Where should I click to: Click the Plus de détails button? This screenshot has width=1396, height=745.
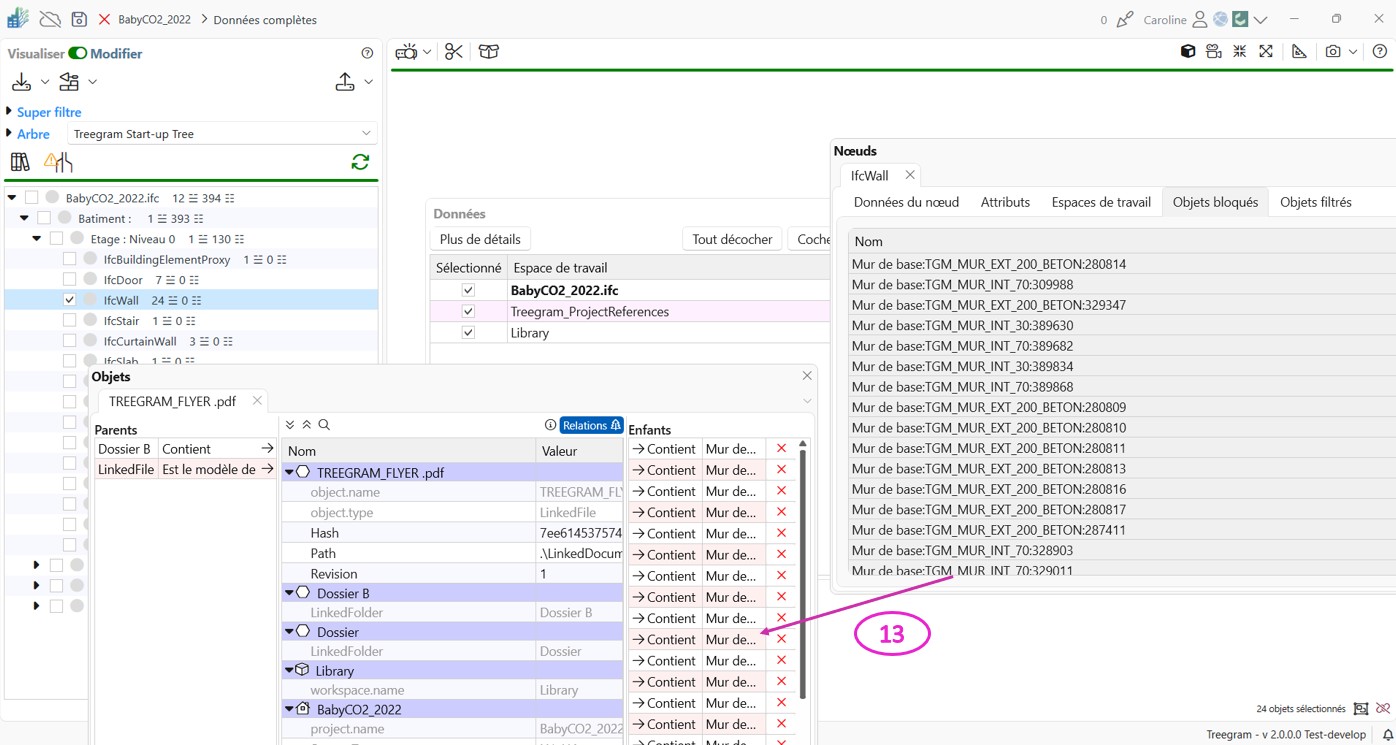(x=480, y=239)
